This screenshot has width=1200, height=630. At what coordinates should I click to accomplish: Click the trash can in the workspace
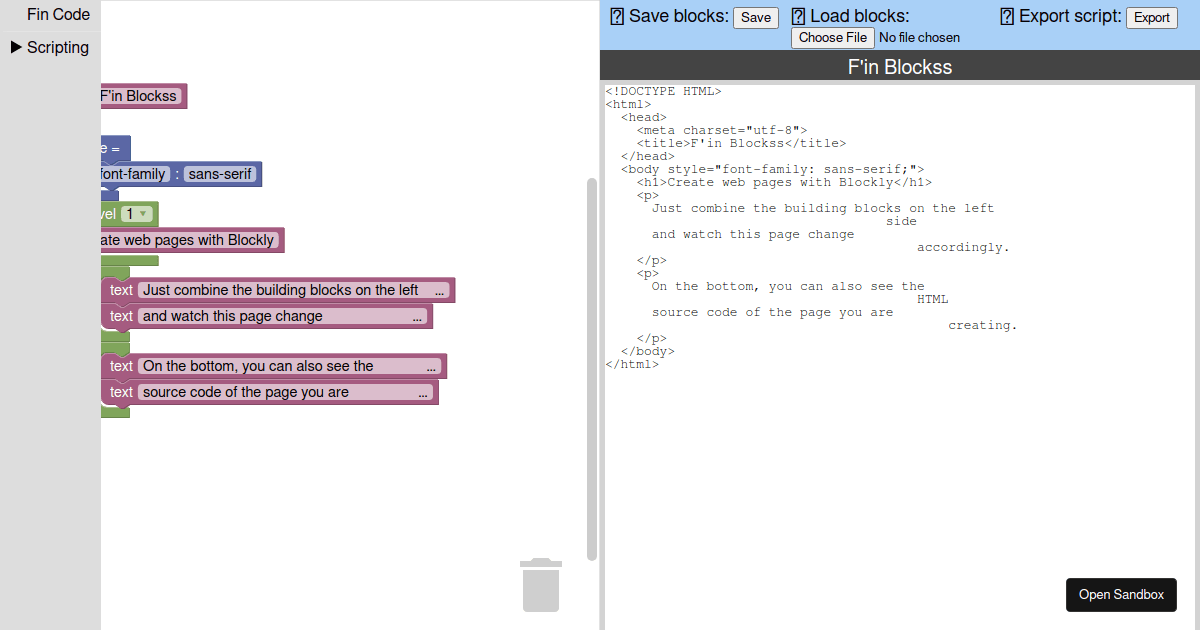[541, 586]
